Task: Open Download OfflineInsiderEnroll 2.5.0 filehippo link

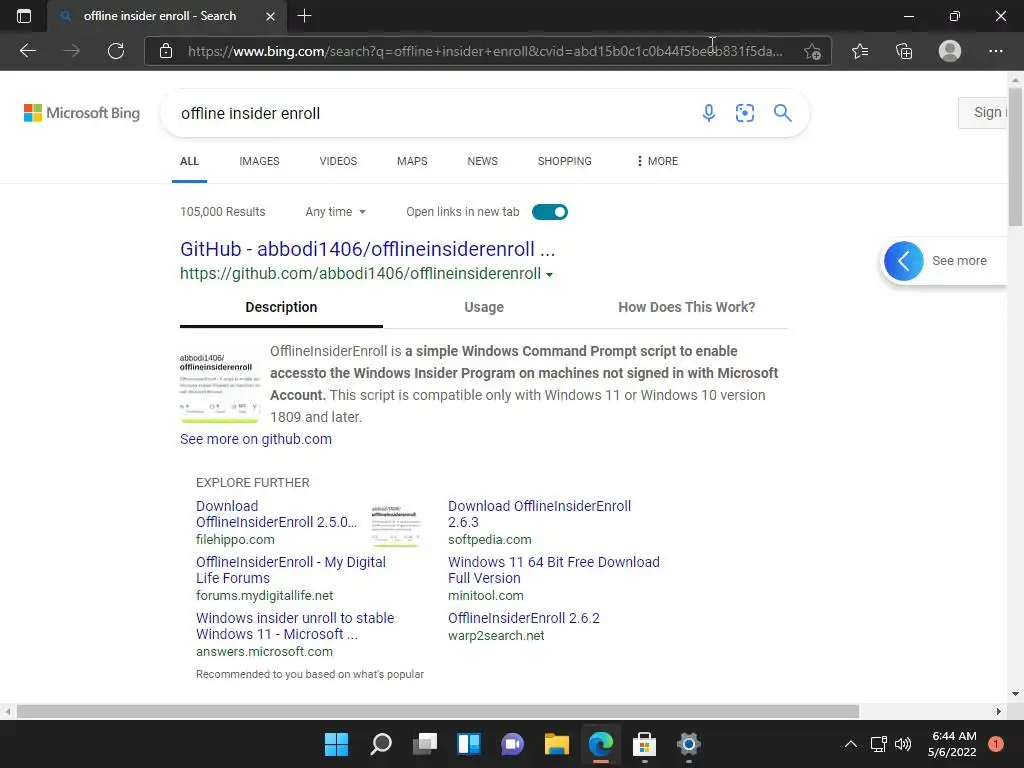Action: [x=277, y=514]
